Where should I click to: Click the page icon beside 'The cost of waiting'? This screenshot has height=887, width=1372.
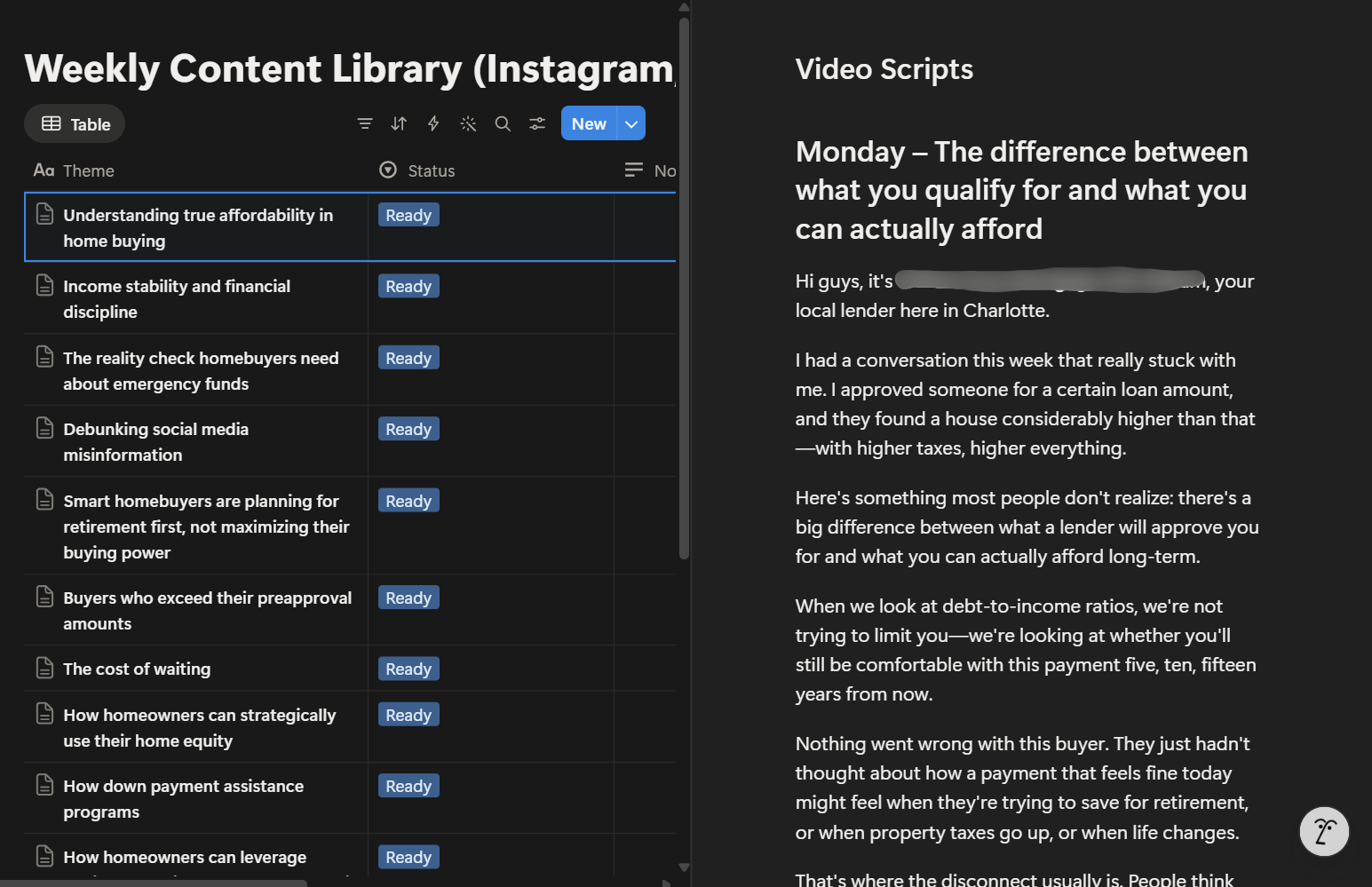[x=45, y=667]
